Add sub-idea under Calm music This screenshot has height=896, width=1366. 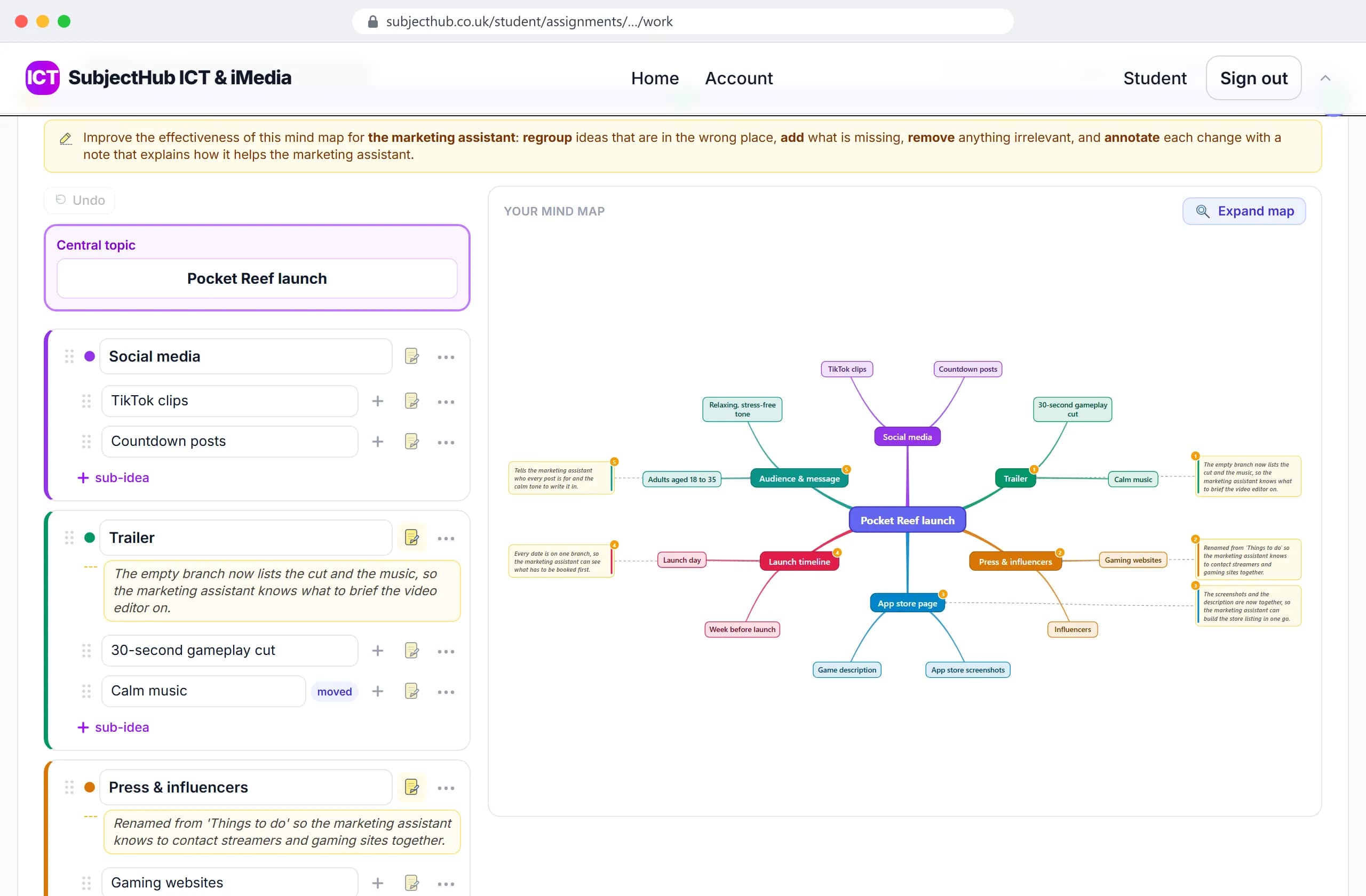pos(377,691)
